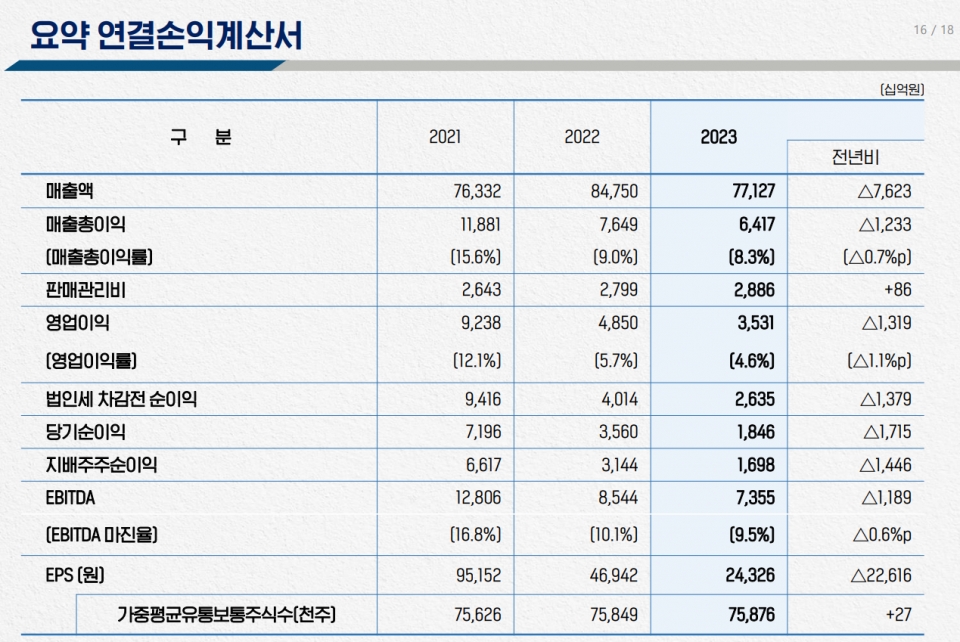Click the 영업이익 2021 value 9,238
The width and height of the screenshot is (960, 642).
[x=481, y=323]
